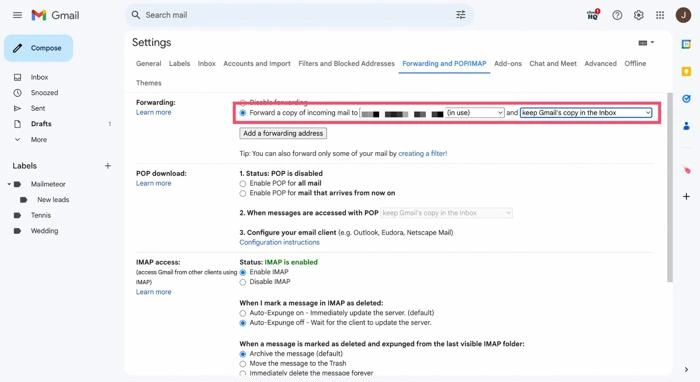Open keep Gmail's copy in the Inbox dropdown
The image size is (700, 382).
tap(586, 113)
